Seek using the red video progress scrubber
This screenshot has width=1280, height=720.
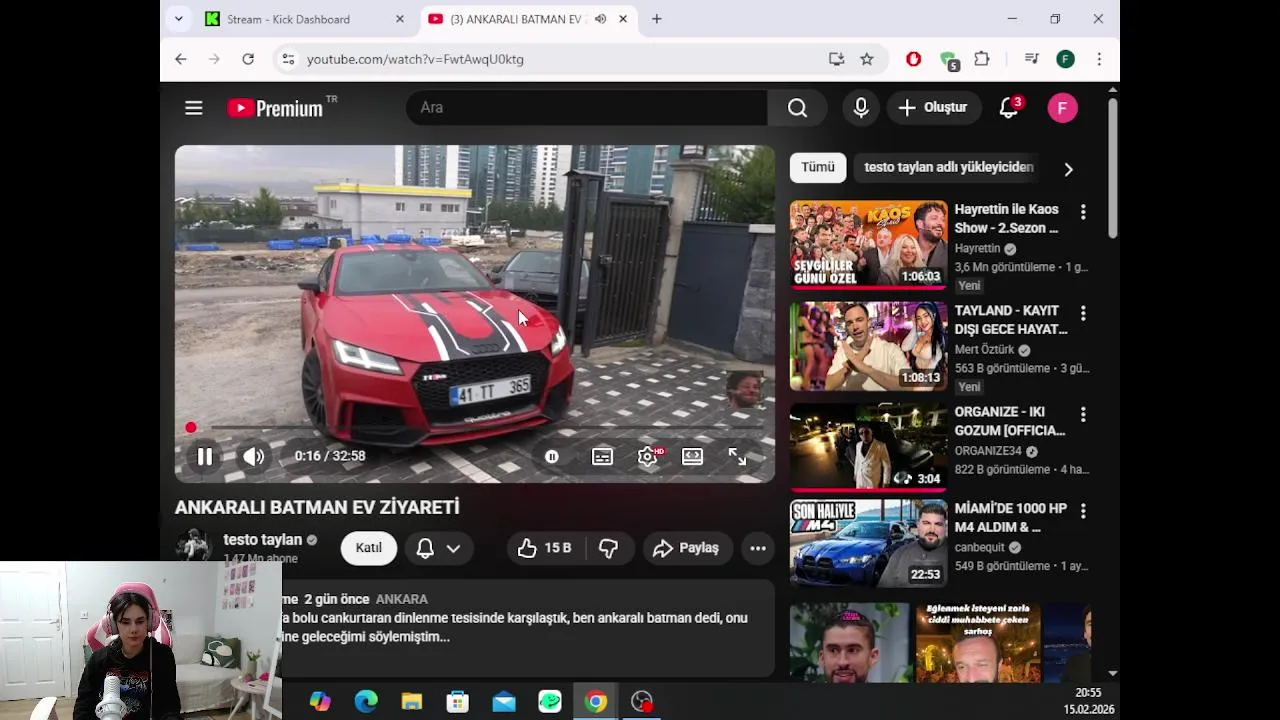pos(191,428)
